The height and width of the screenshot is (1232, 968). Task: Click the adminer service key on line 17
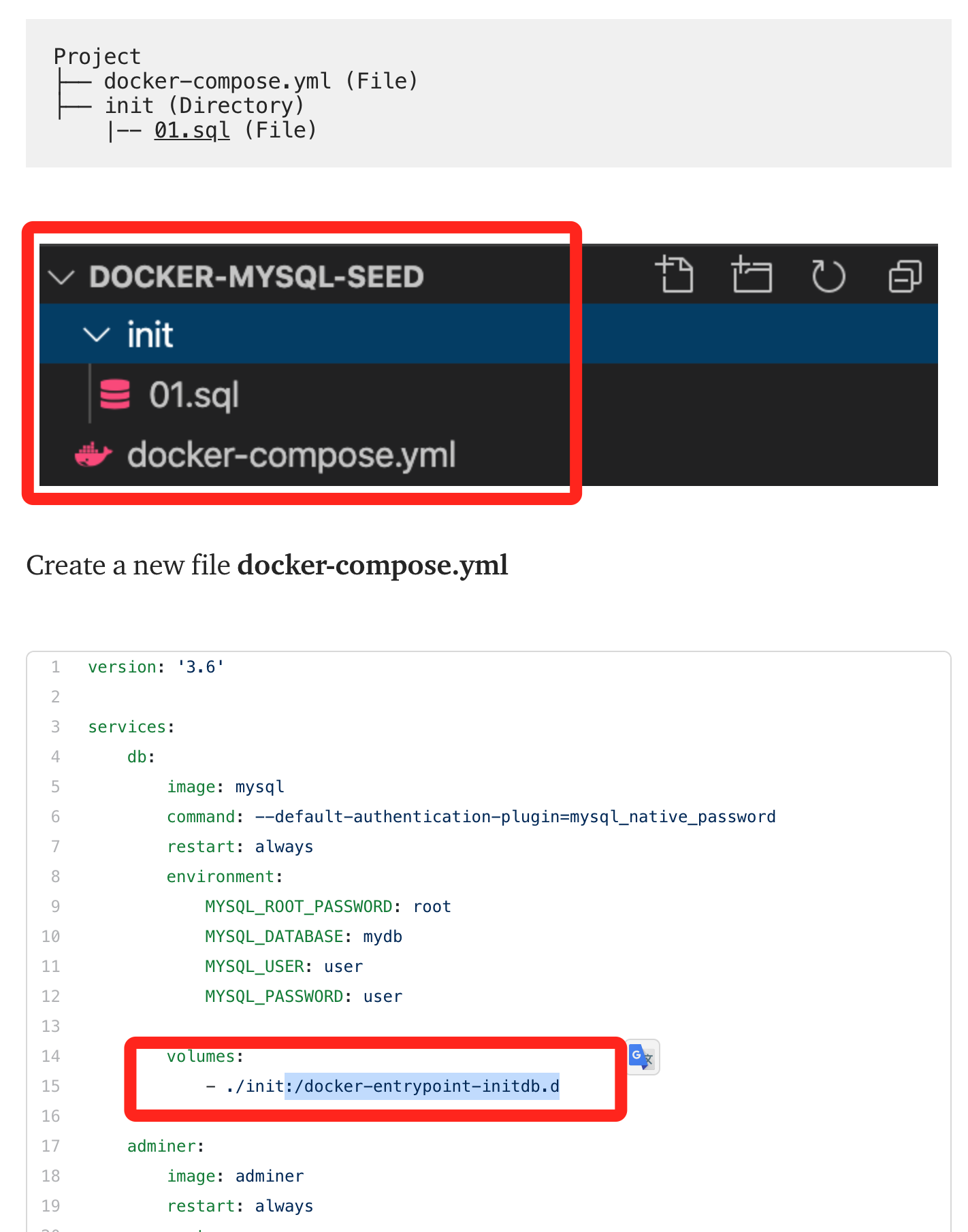point(162,1146)
